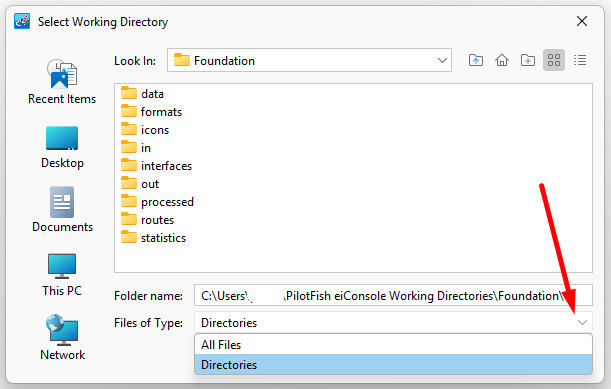Select the statistics folder
The width and height of the screenshot is (611, 389).
pos(154,237)
